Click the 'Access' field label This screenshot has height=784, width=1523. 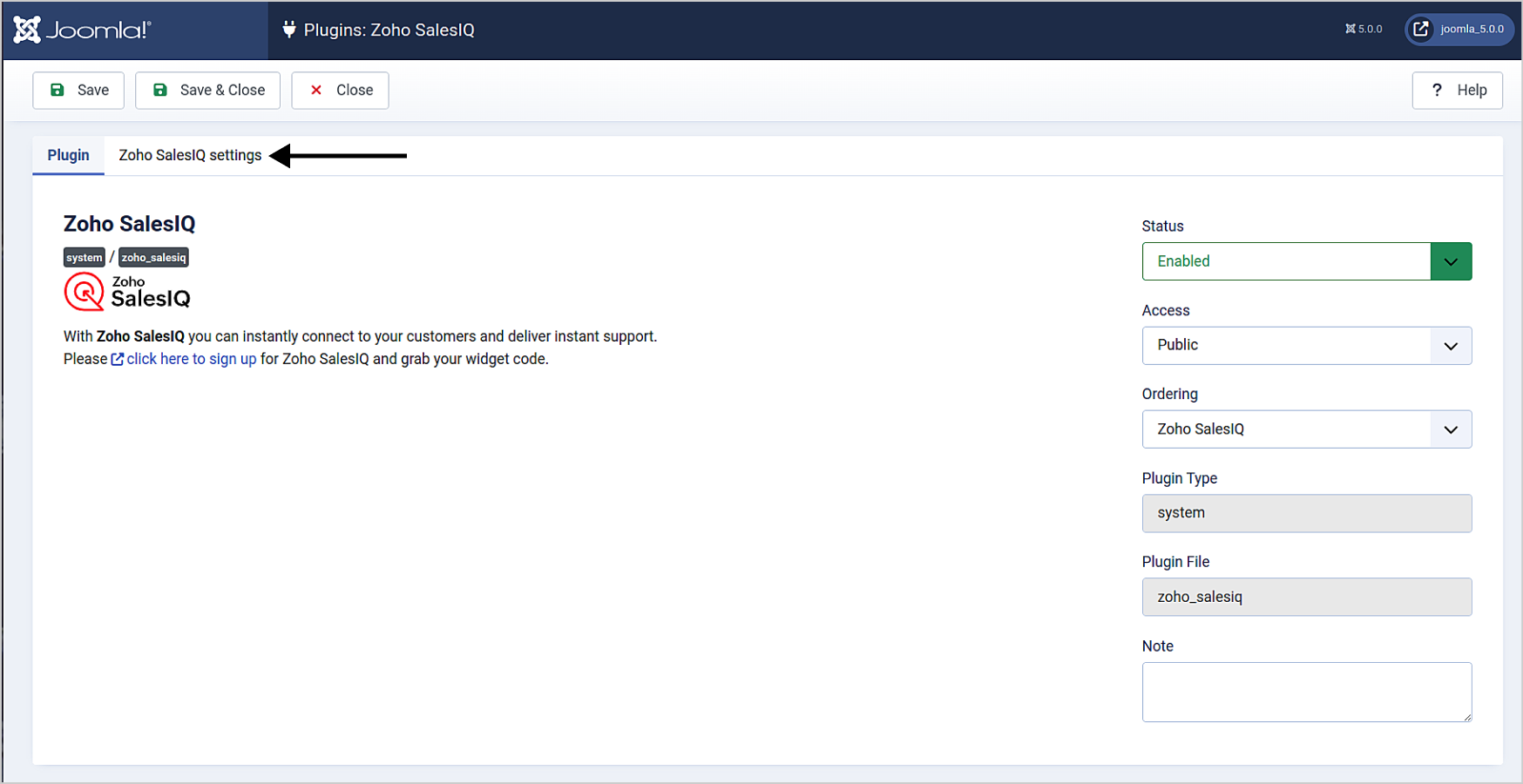pos(1165,310)
